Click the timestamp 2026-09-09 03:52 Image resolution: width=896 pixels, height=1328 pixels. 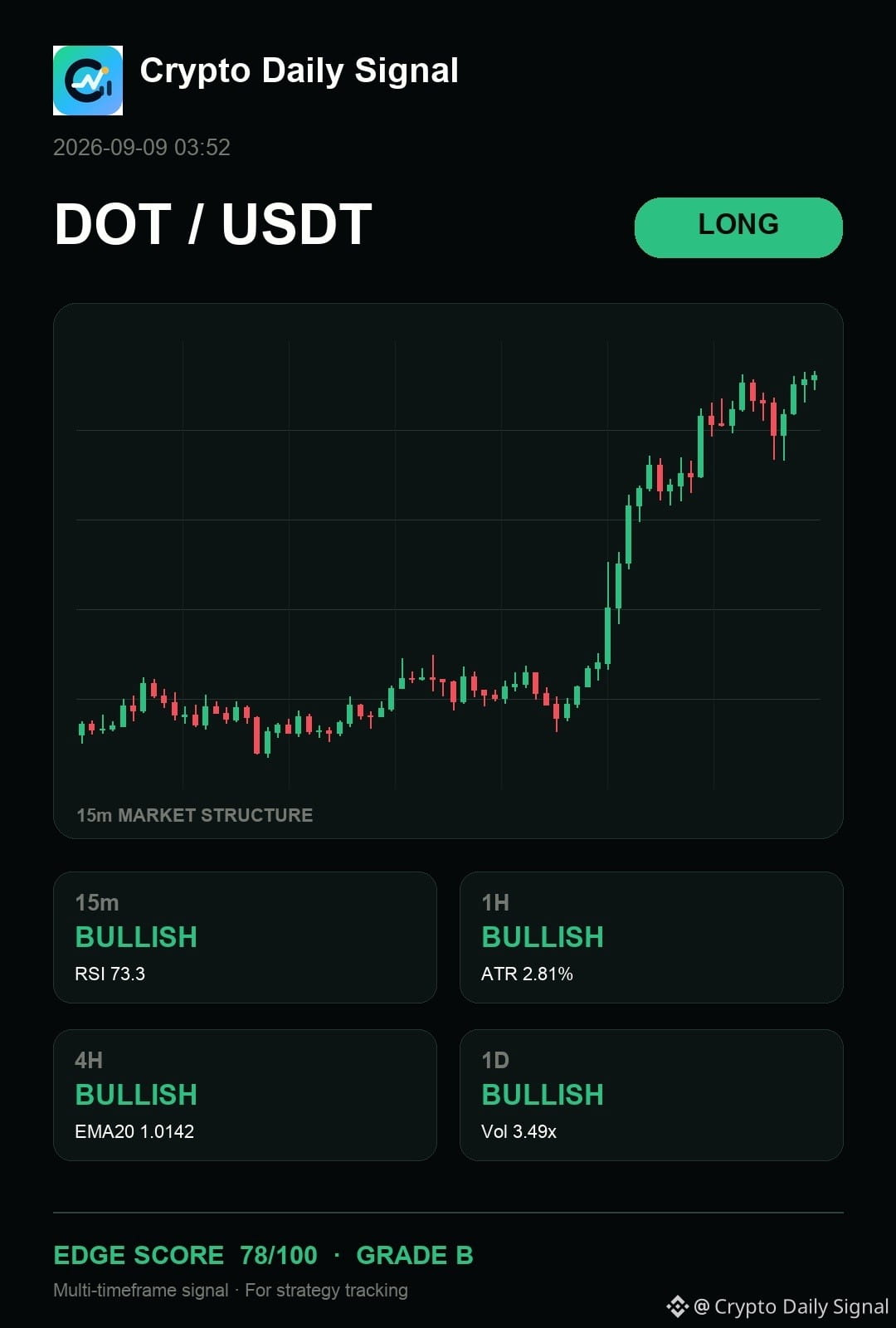142,148
